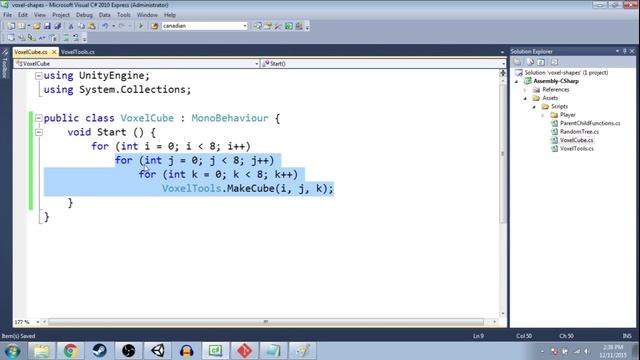
Task: Expand the Player folder node
Action: click(543, 115)
